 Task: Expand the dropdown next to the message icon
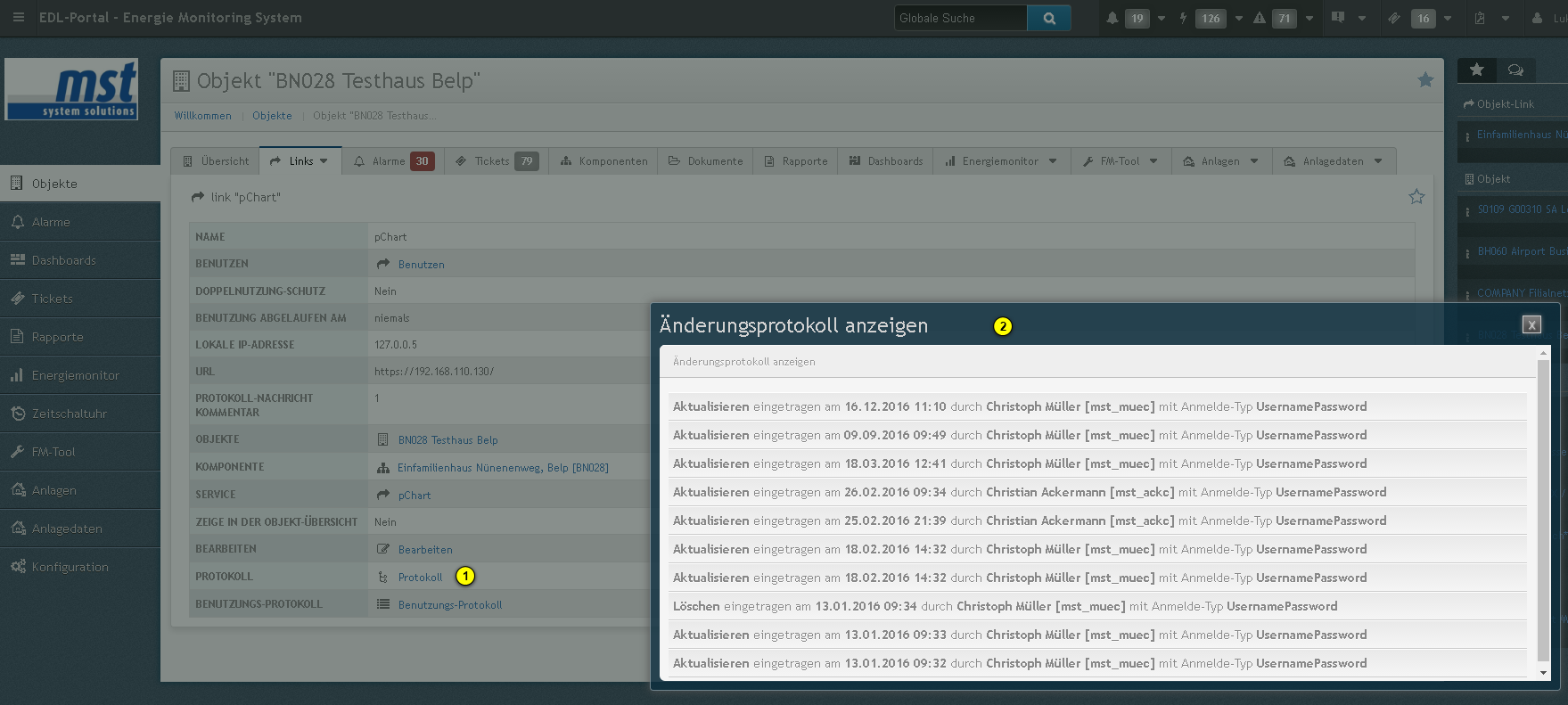1362,19
